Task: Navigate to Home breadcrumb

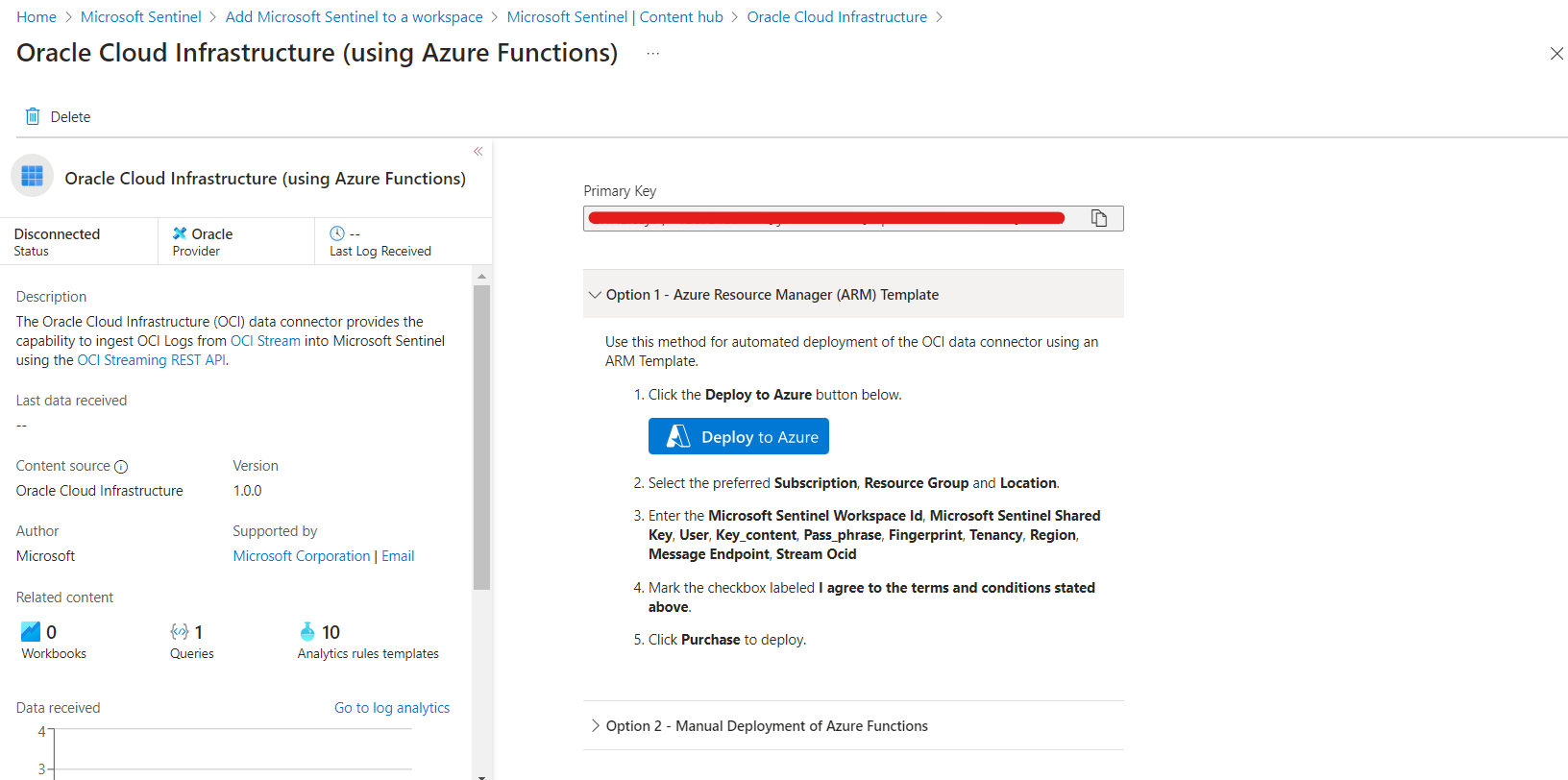Action: tap(37, 17)
